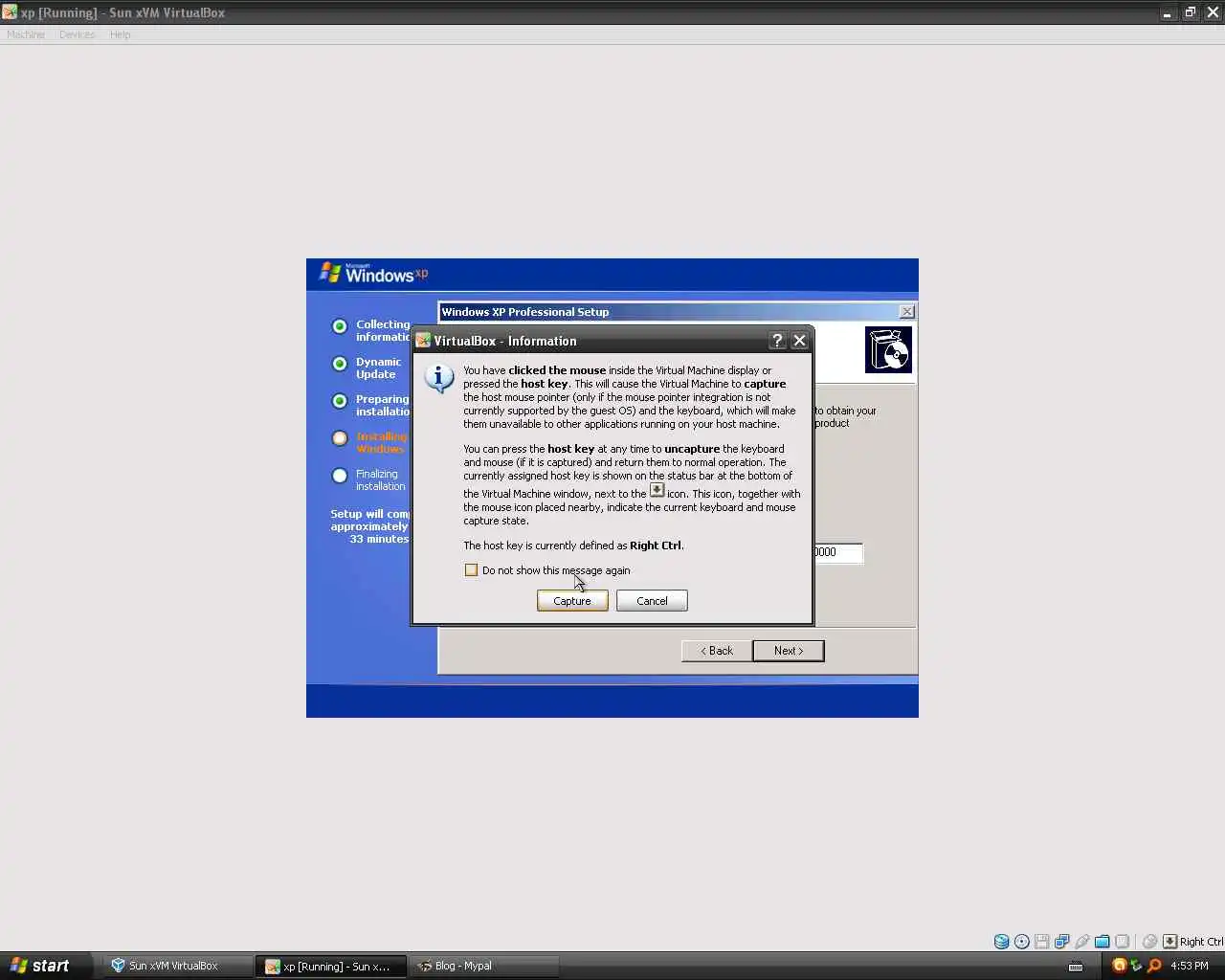Click Cancel in the VirtualBox Information dialog
Screen dimensions: 1225x980
pos(652,601)
